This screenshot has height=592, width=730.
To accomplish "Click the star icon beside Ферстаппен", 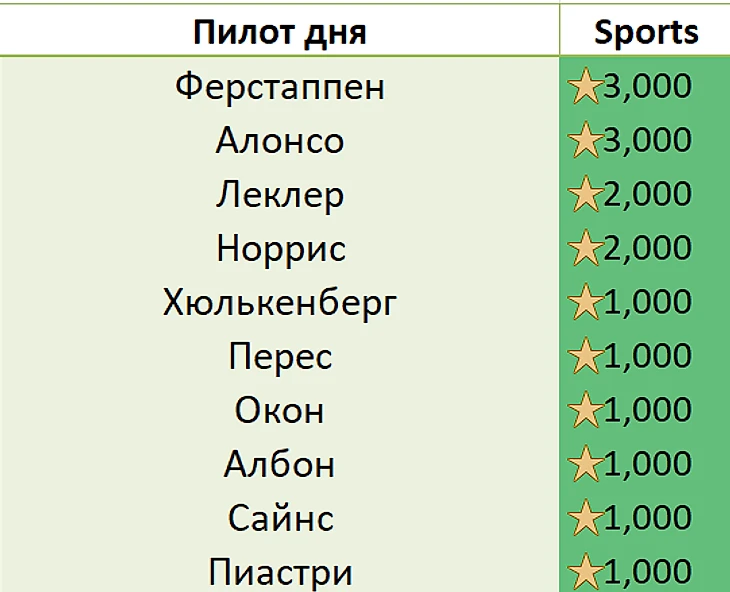I will pyautogui.click(x=583, y=87).
